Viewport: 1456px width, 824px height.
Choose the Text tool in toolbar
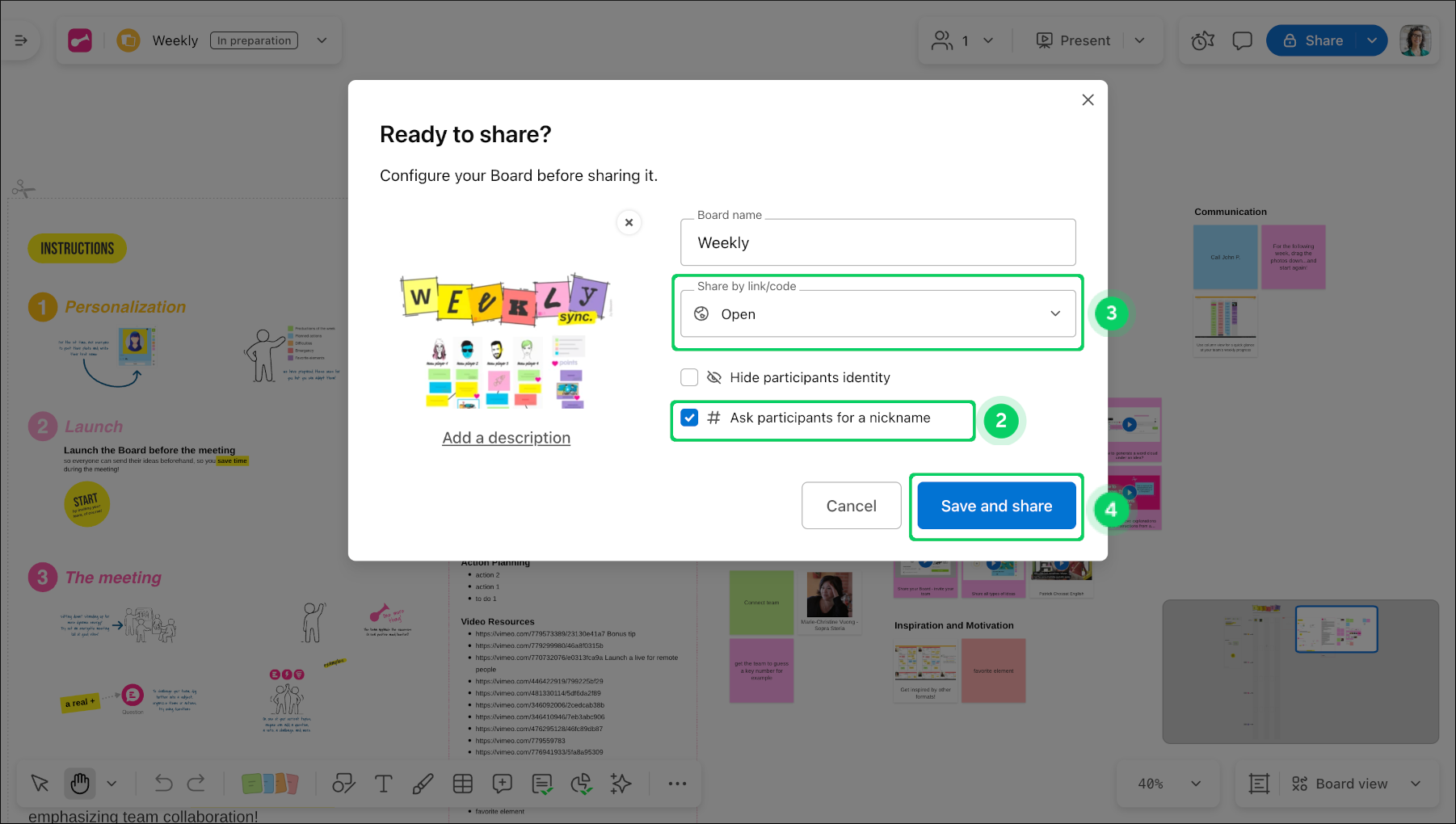point(383,783)
